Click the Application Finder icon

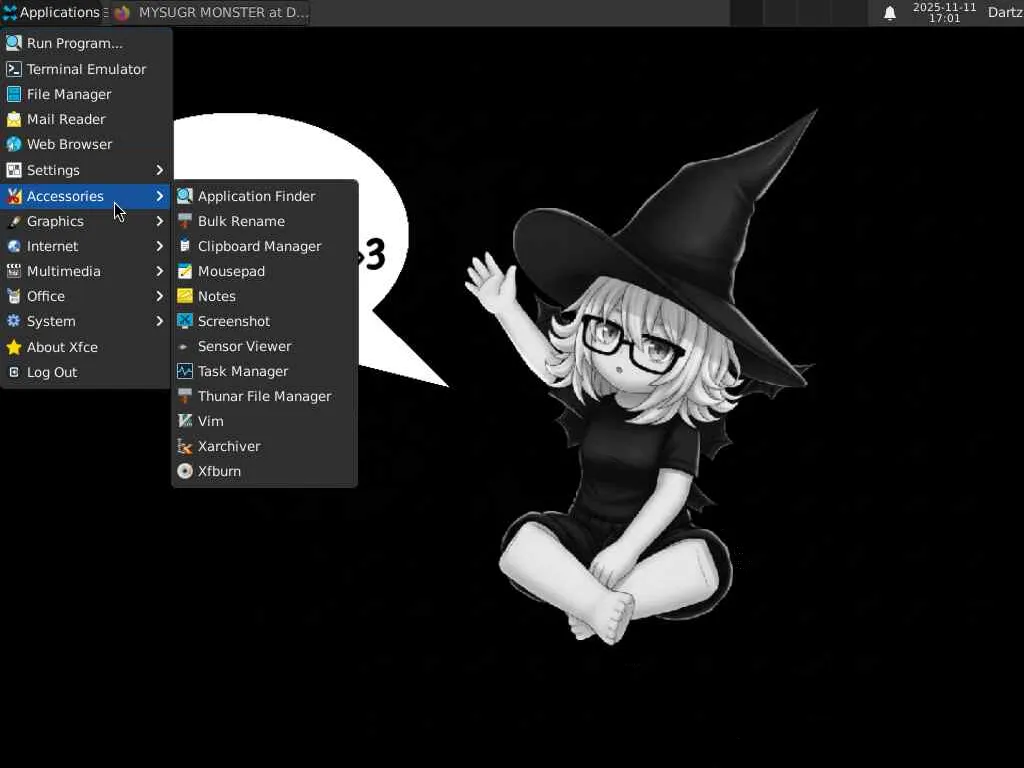[x=185, y=196]
